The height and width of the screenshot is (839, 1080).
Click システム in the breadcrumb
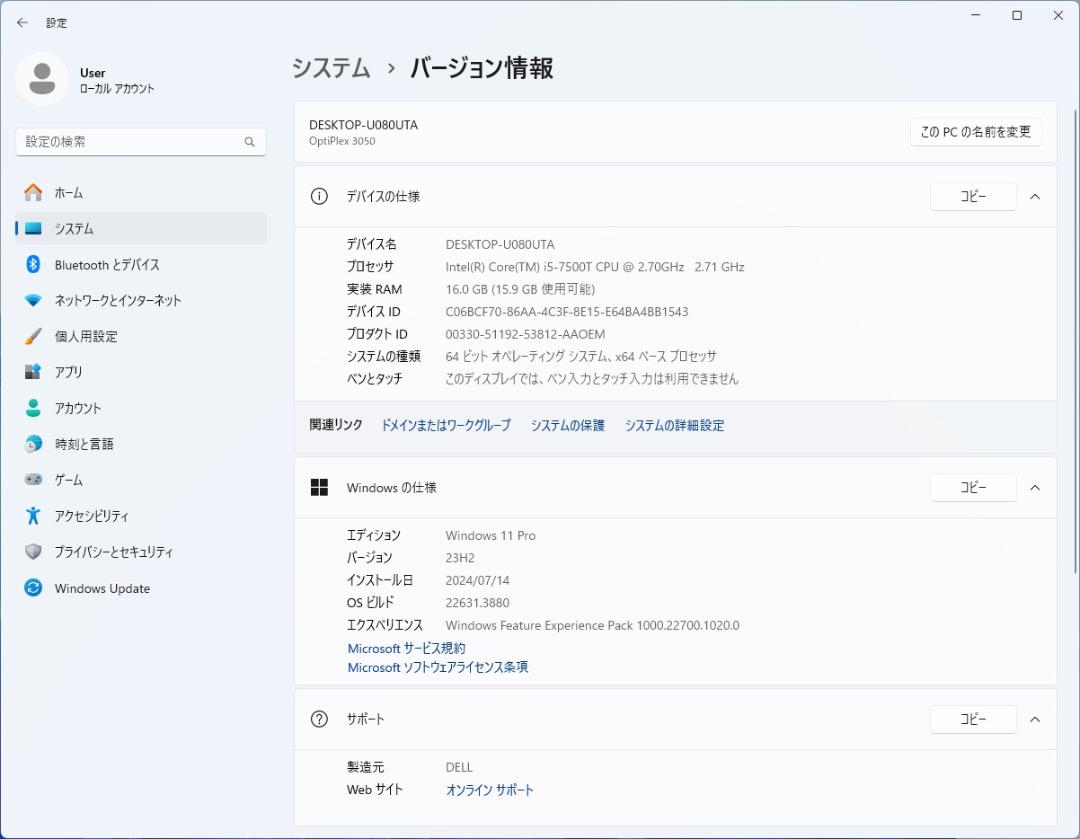(331, 68)
